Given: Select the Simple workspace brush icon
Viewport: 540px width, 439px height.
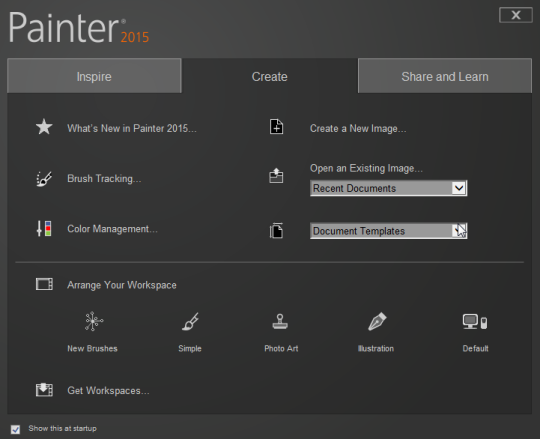Looking at the screenshot, I should click(190, 321).
